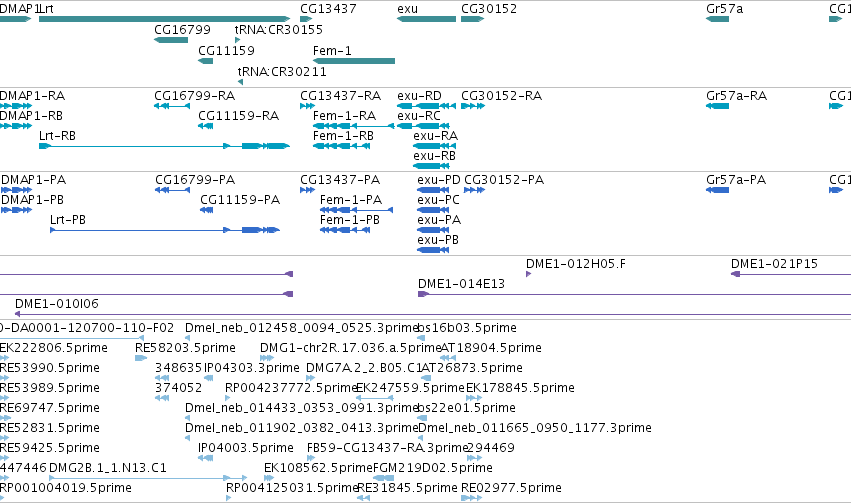This screenshot has height=503, width=851.
Task: Select transcript Fem-1-RB
Action: [x=344, y=136]
